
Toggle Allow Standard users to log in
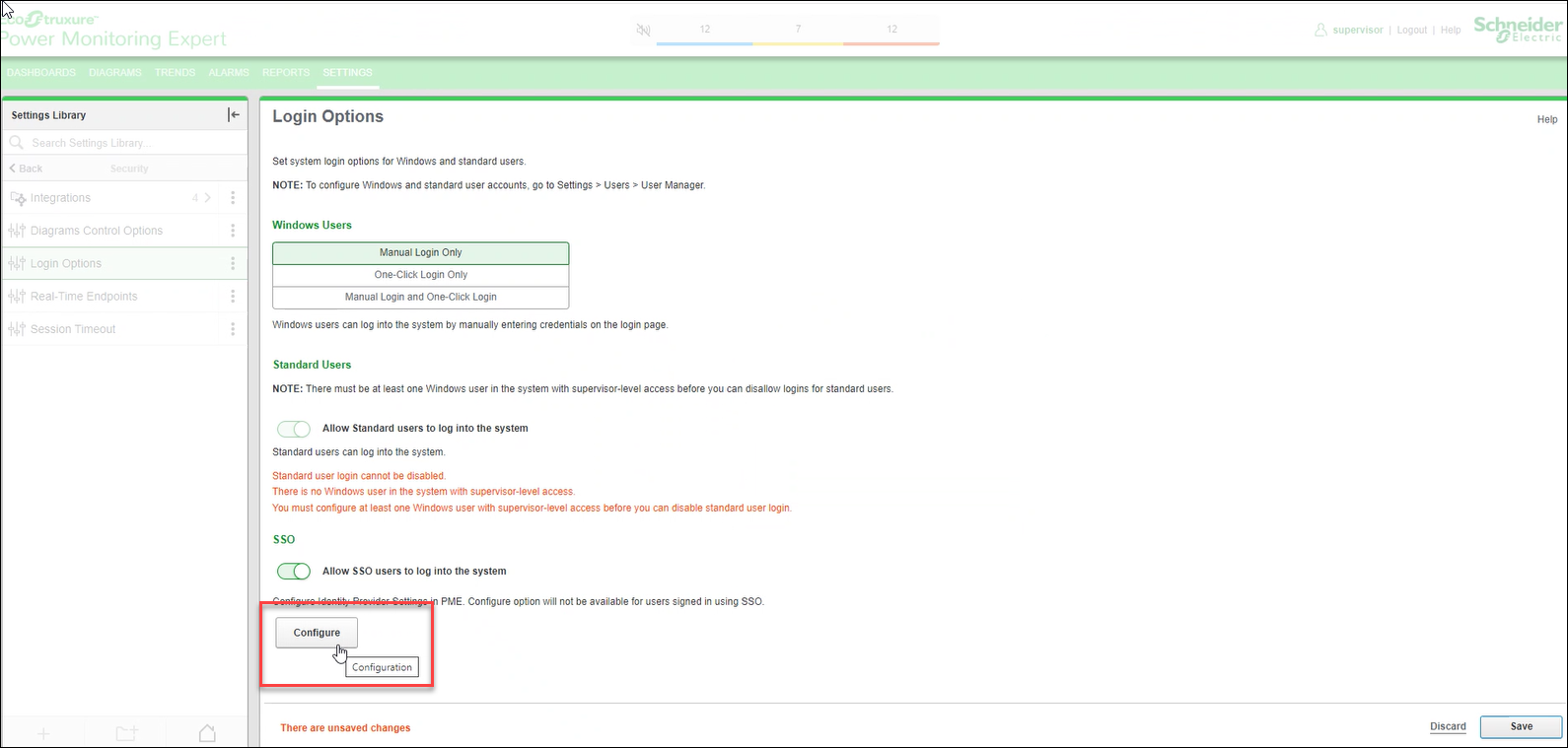[x=293, y=429]
